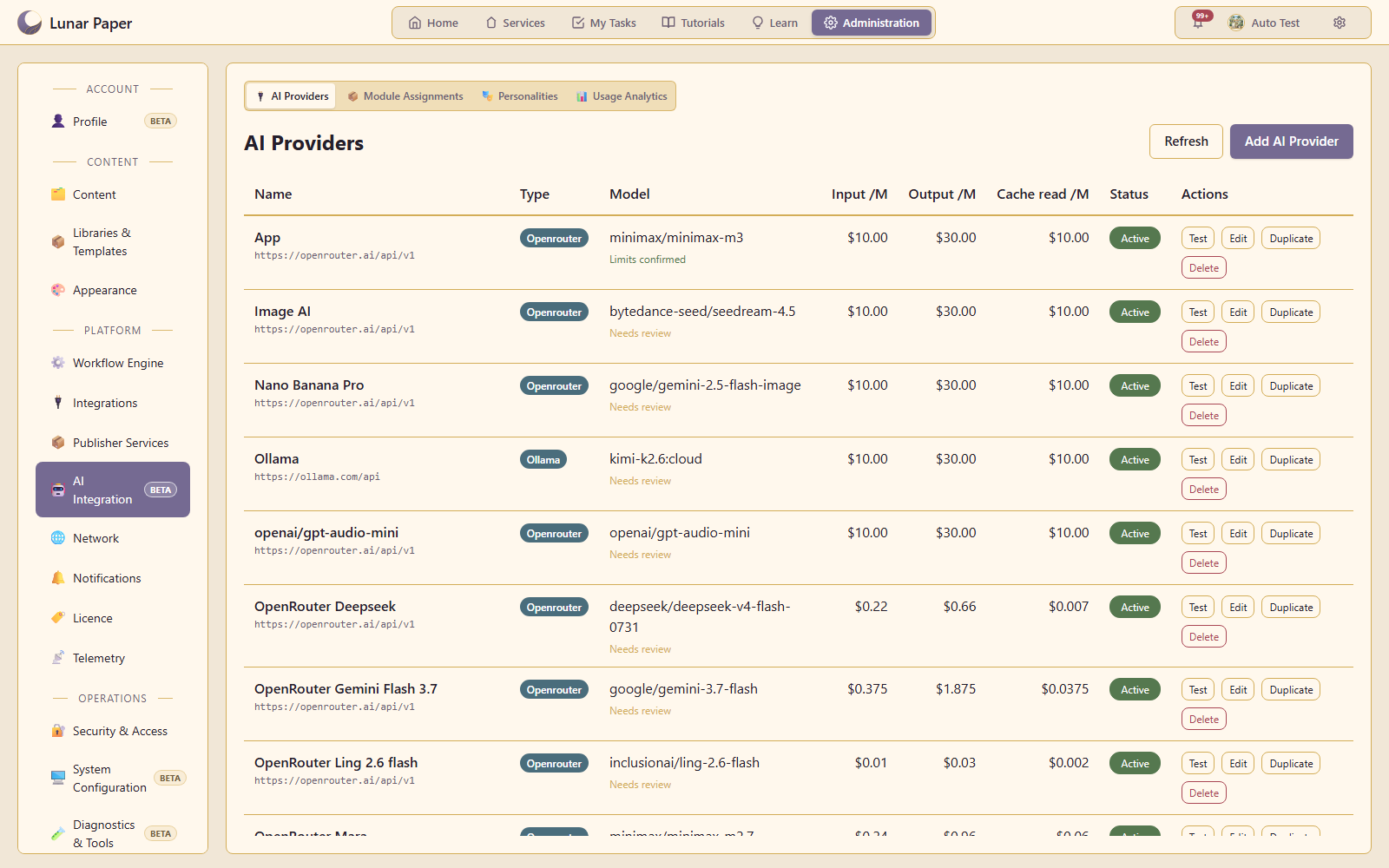Click the Ollama type badge
This screenshot has width=1389, height=868.
[x=543, y=460]
